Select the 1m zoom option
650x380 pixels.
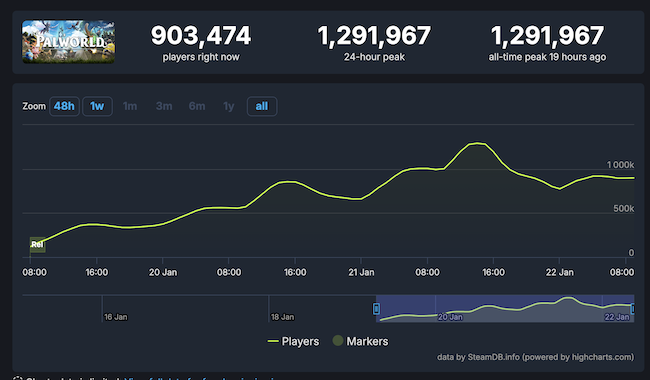[130, 106]
